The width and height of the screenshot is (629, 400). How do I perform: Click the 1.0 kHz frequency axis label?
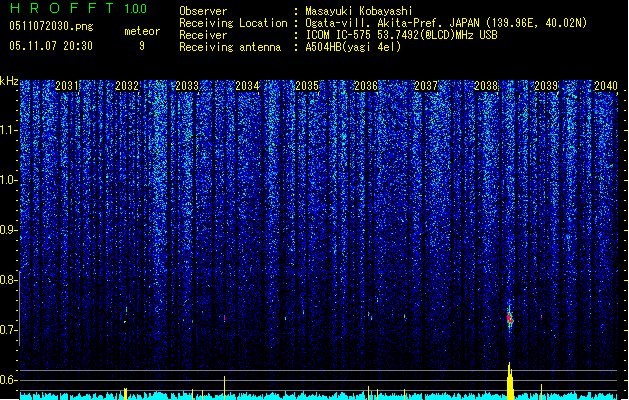(x=9, y=180)
